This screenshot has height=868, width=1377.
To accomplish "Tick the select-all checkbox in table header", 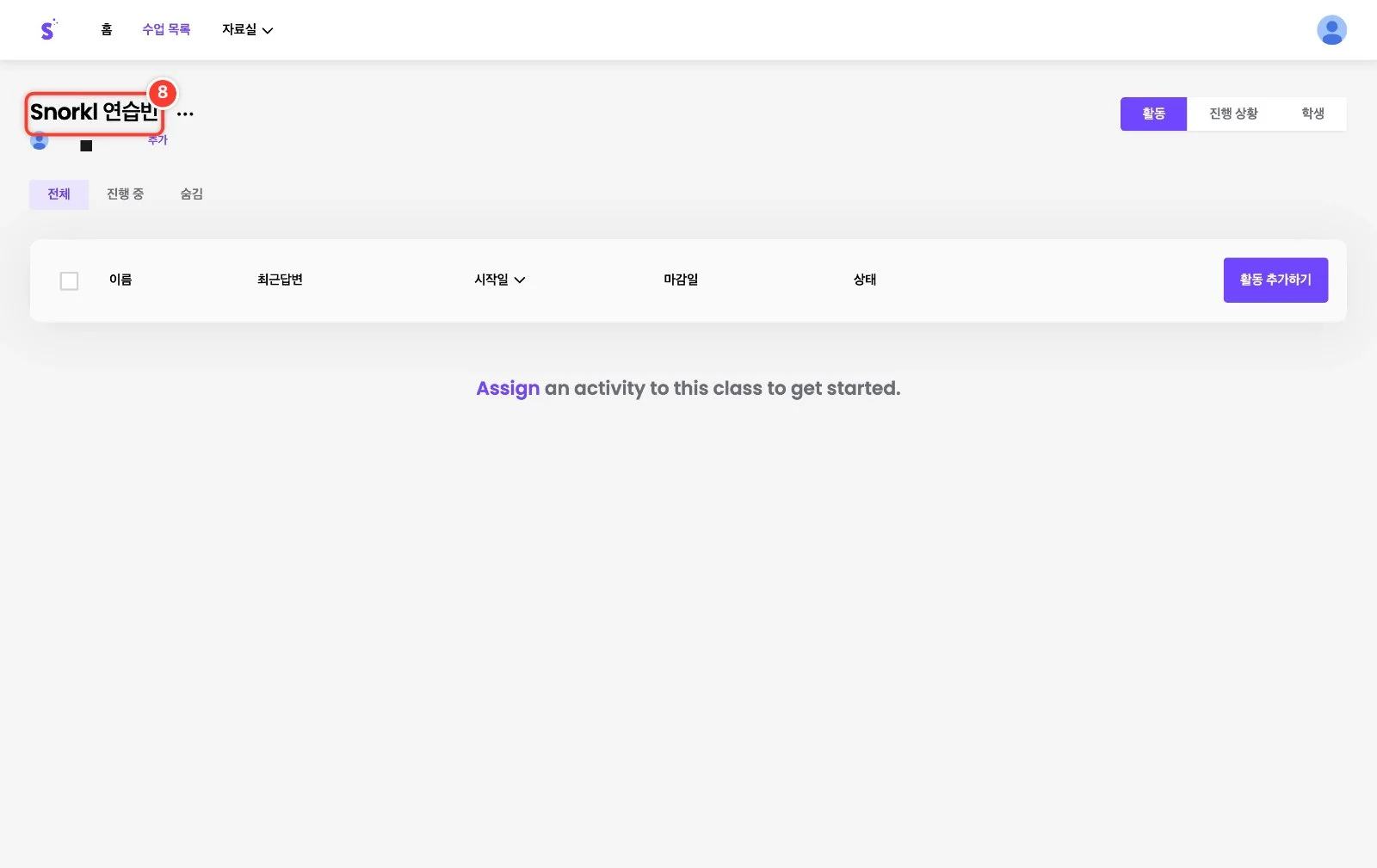I will coord(70,281).
